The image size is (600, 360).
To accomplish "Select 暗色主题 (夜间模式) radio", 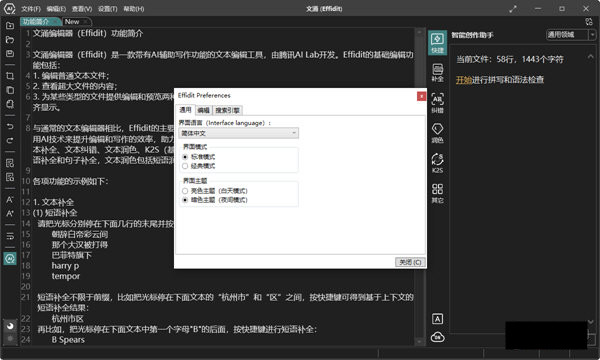I will pos(185,200).
